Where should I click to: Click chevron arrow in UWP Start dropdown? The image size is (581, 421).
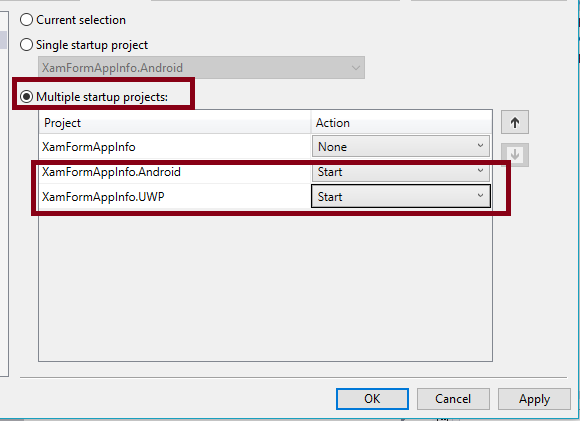[x=480, y=196]
